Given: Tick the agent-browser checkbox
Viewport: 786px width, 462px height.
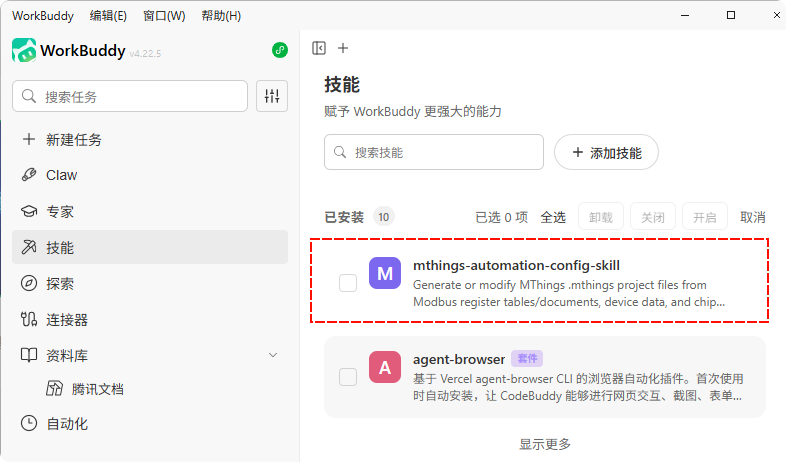Looking at the screenshot, I should [348, 376].
